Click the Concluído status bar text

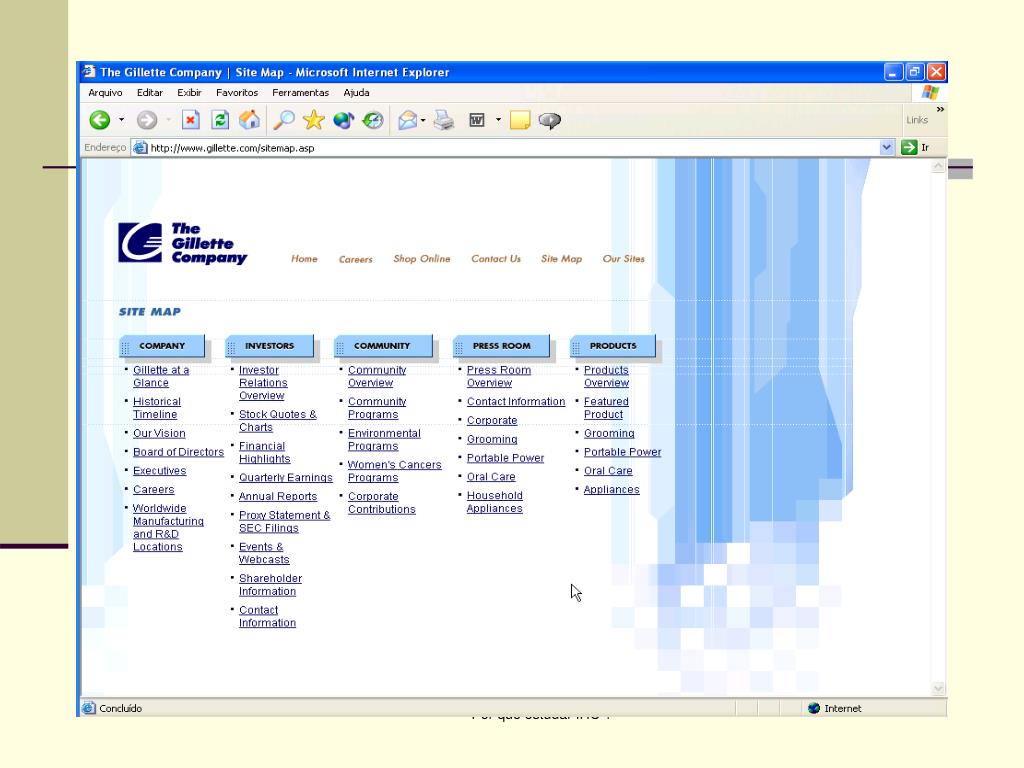click(120, 709)
